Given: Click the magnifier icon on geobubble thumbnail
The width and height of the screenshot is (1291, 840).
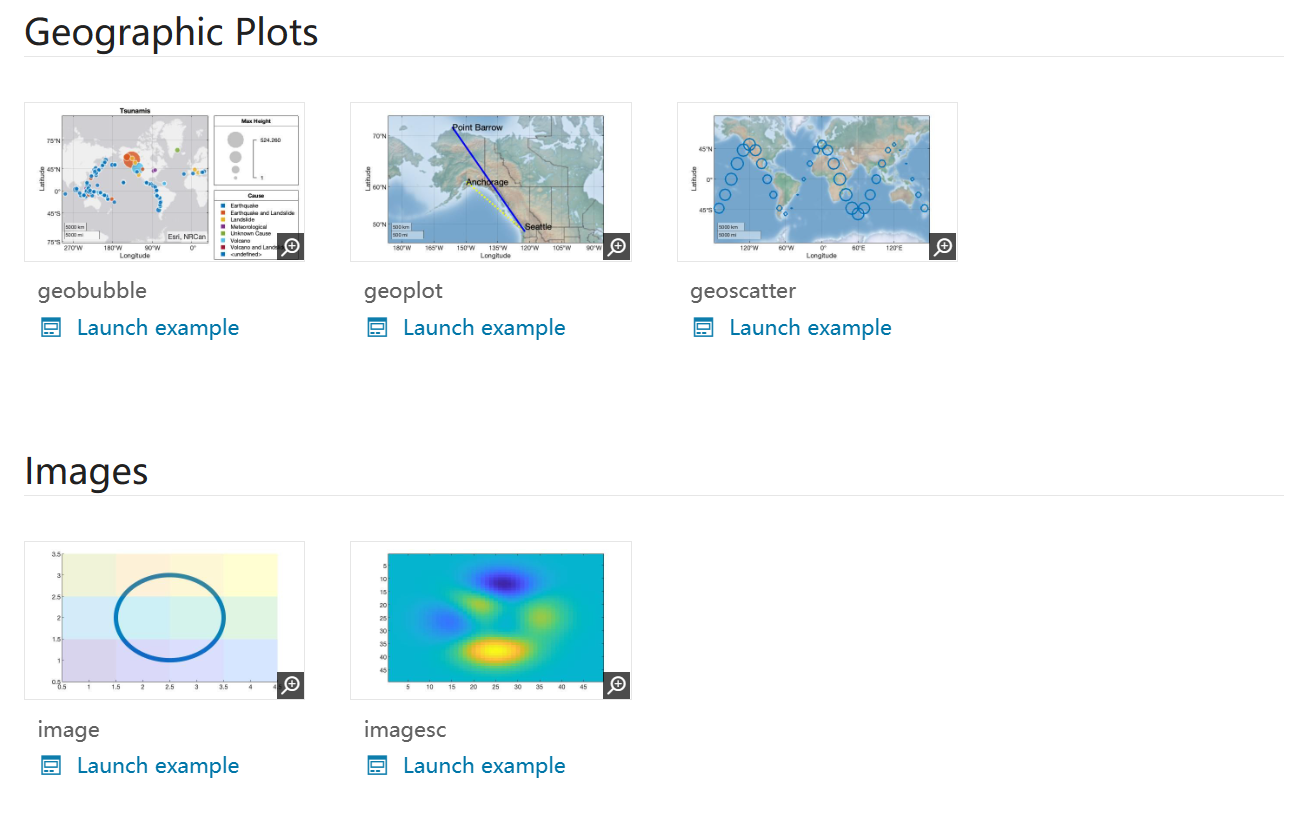Looking at the screenshot, I should (290, 247).
